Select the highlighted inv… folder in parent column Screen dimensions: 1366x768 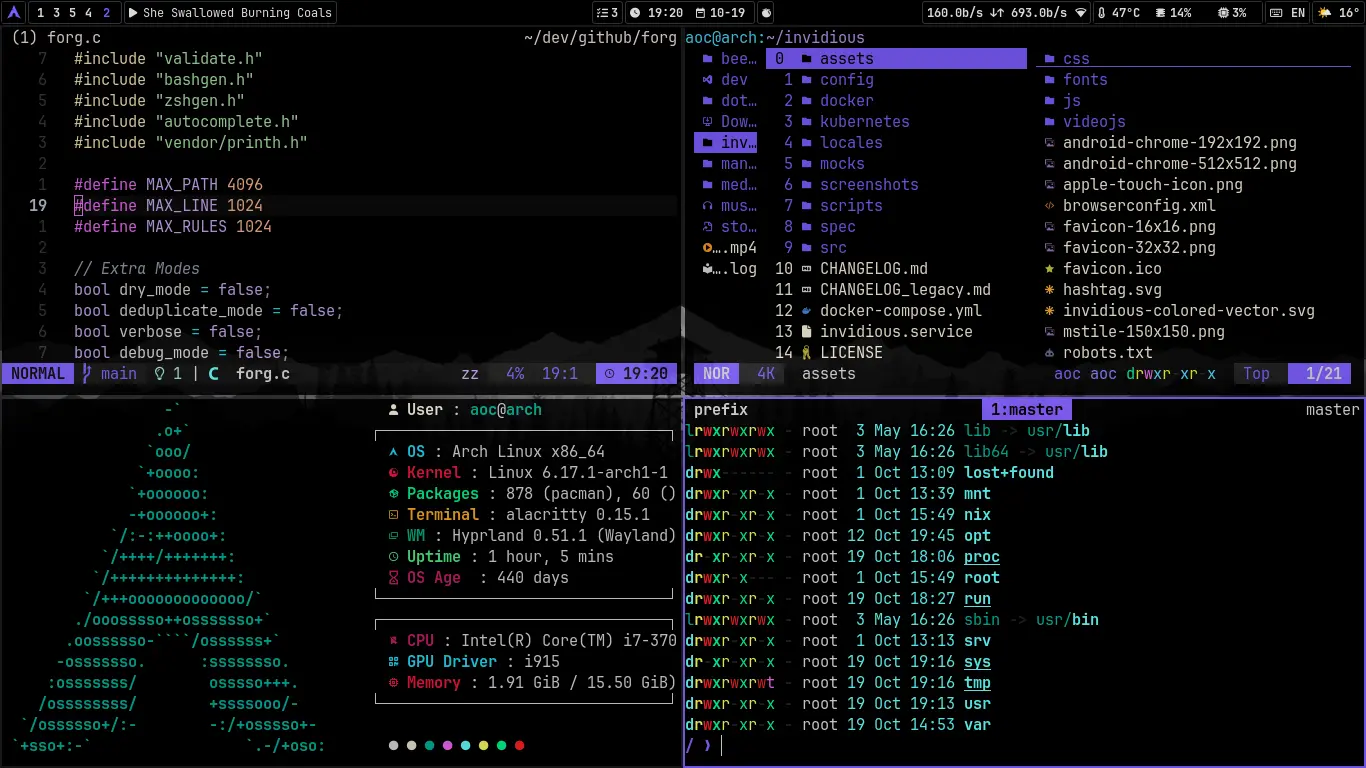click(x=726, y=143)
